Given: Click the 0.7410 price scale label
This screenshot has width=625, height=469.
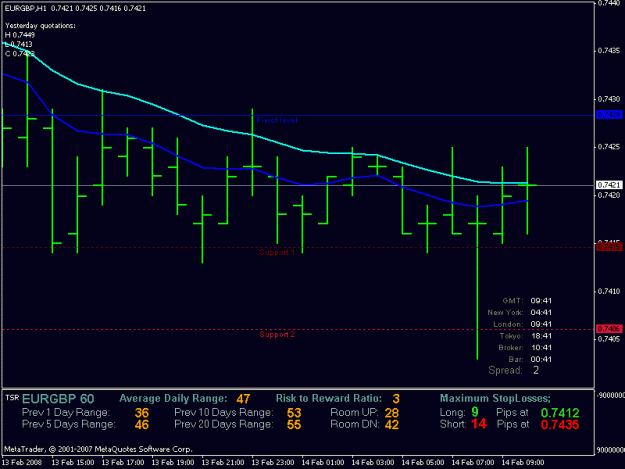Looking at the screenshot, I should tap(609, 292).
